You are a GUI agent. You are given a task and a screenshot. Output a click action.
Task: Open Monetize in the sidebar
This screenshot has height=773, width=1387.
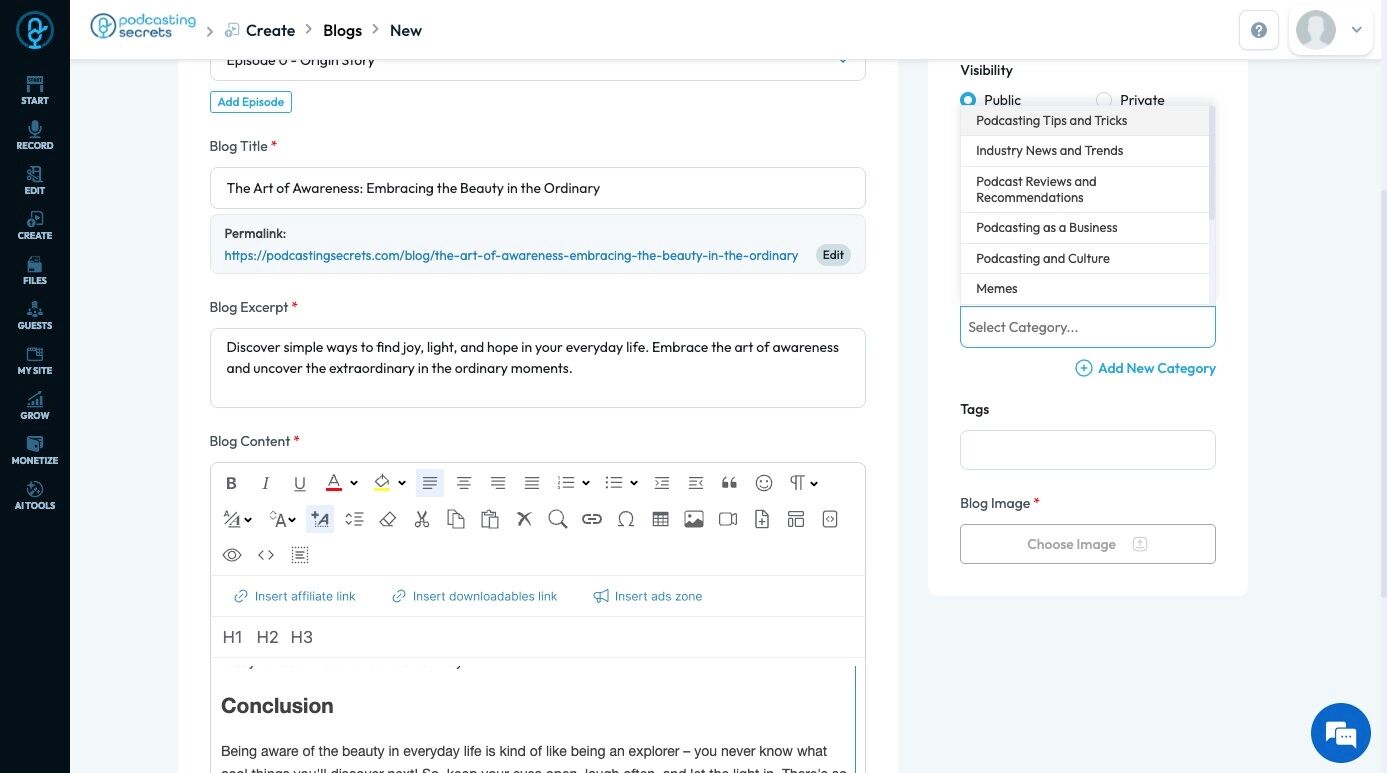coord(35,451)
